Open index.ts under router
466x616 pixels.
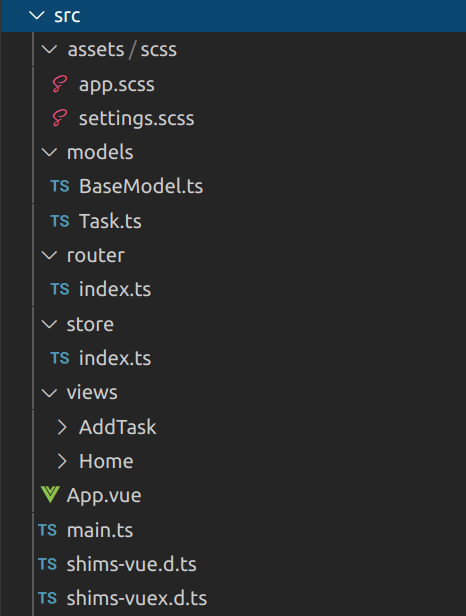coord(115,289)
